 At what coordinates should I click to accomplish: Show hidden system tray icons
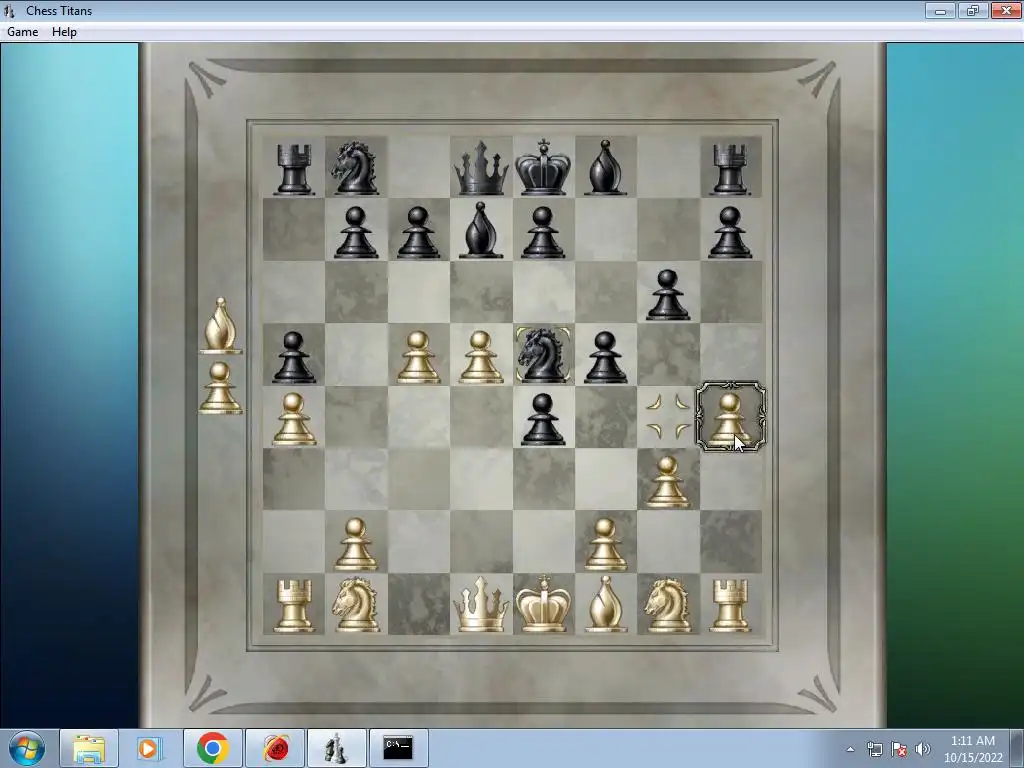(x=850, y=749)
